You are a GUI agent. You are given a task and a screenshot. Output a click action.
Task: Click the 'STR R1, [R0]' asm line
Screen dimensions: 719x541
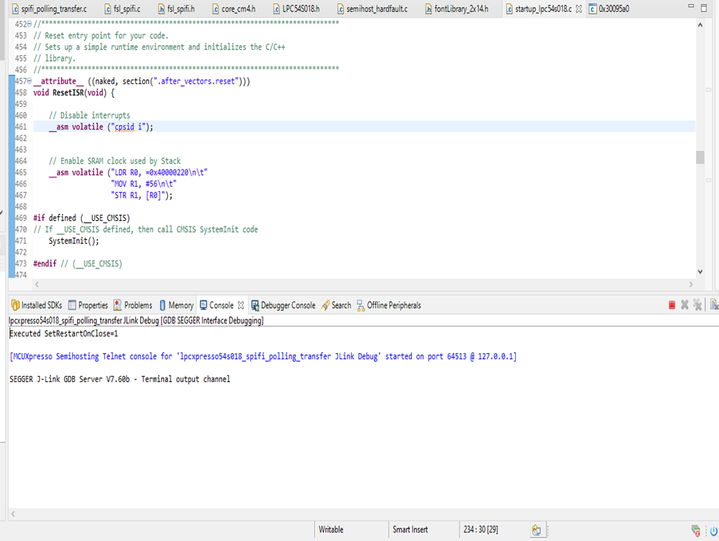tap(142, 195)
